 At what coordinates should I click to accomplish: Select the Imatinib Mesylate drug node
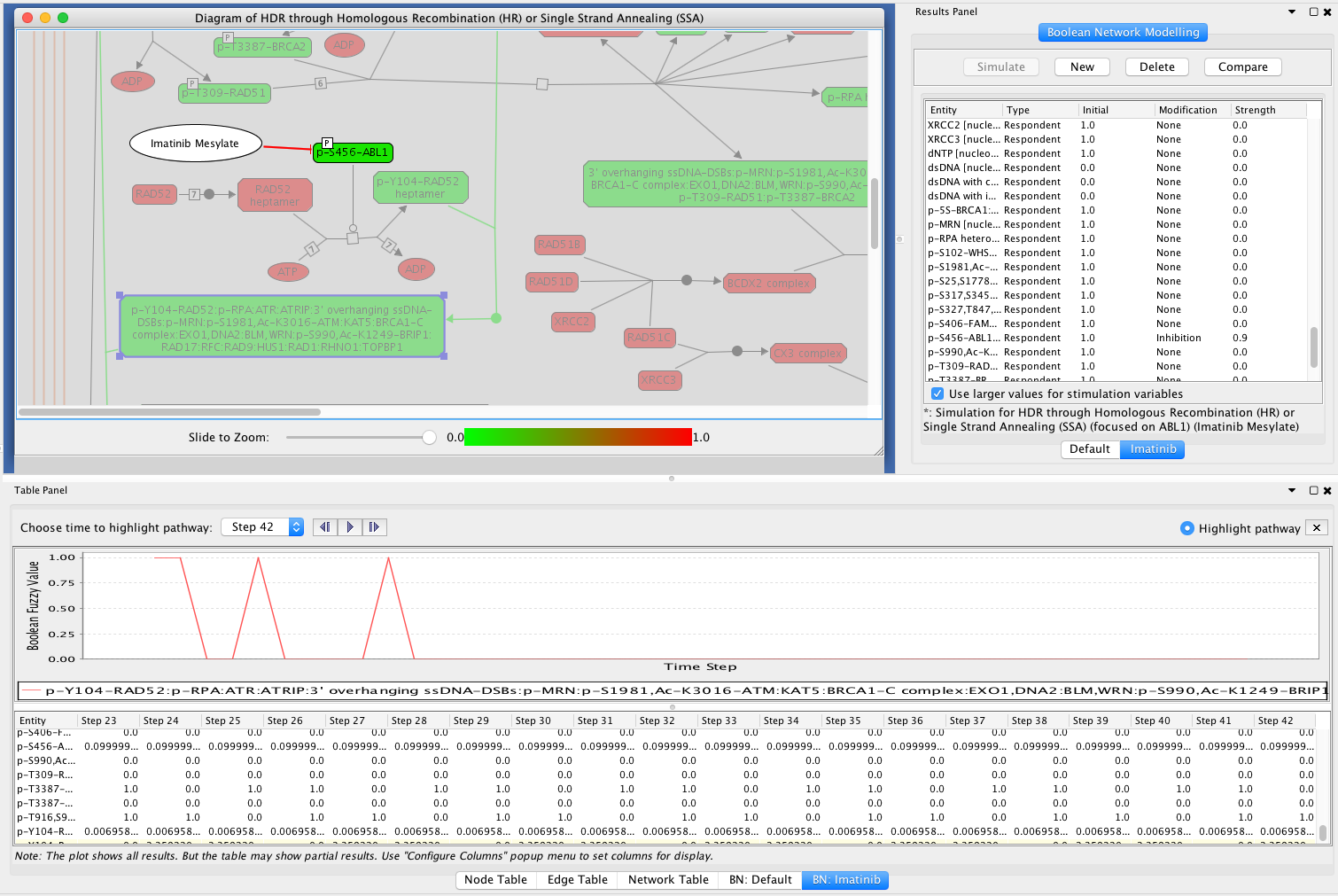click(195, 144)
